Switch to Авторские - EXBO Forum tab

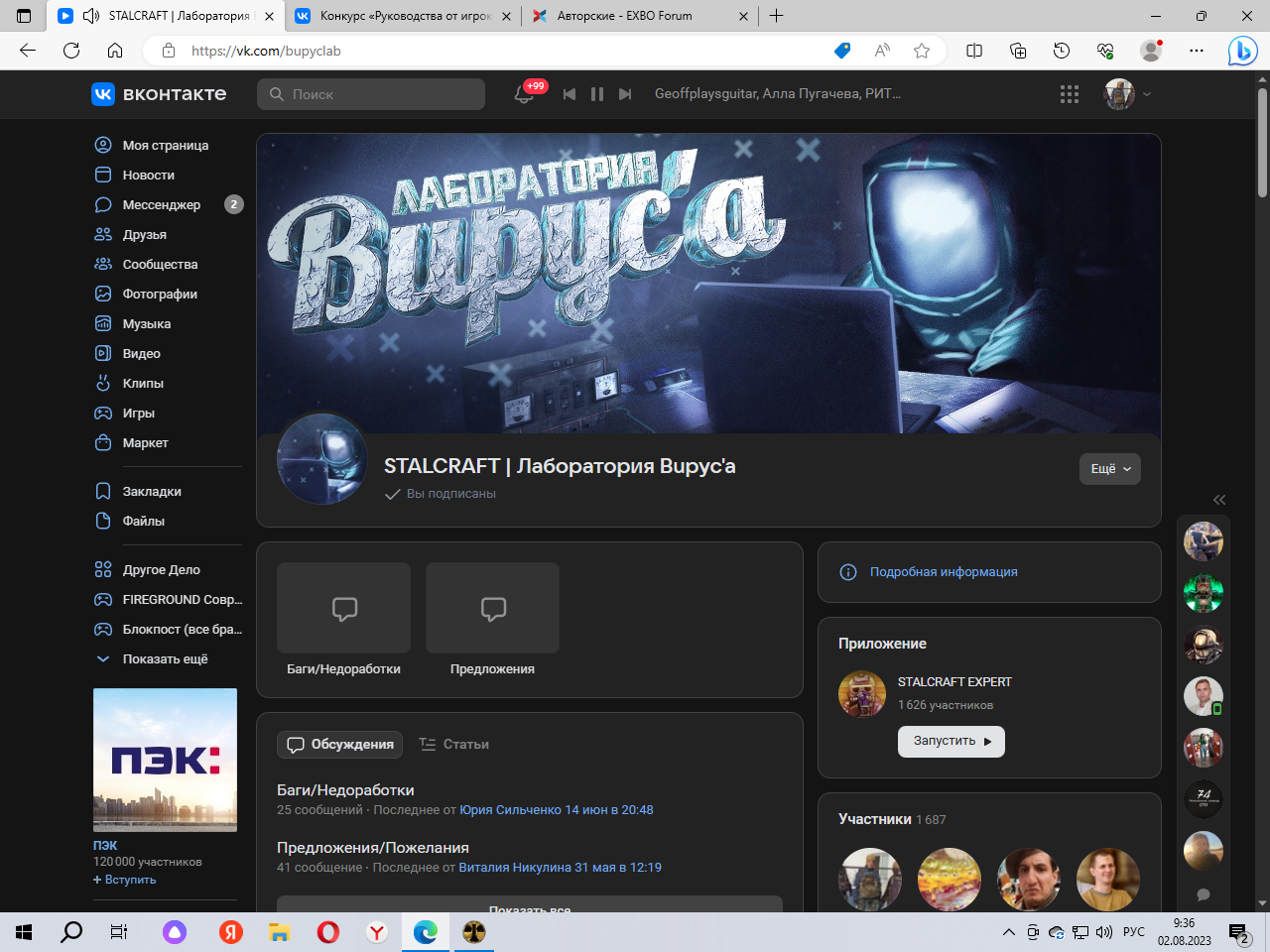[640, 16]
